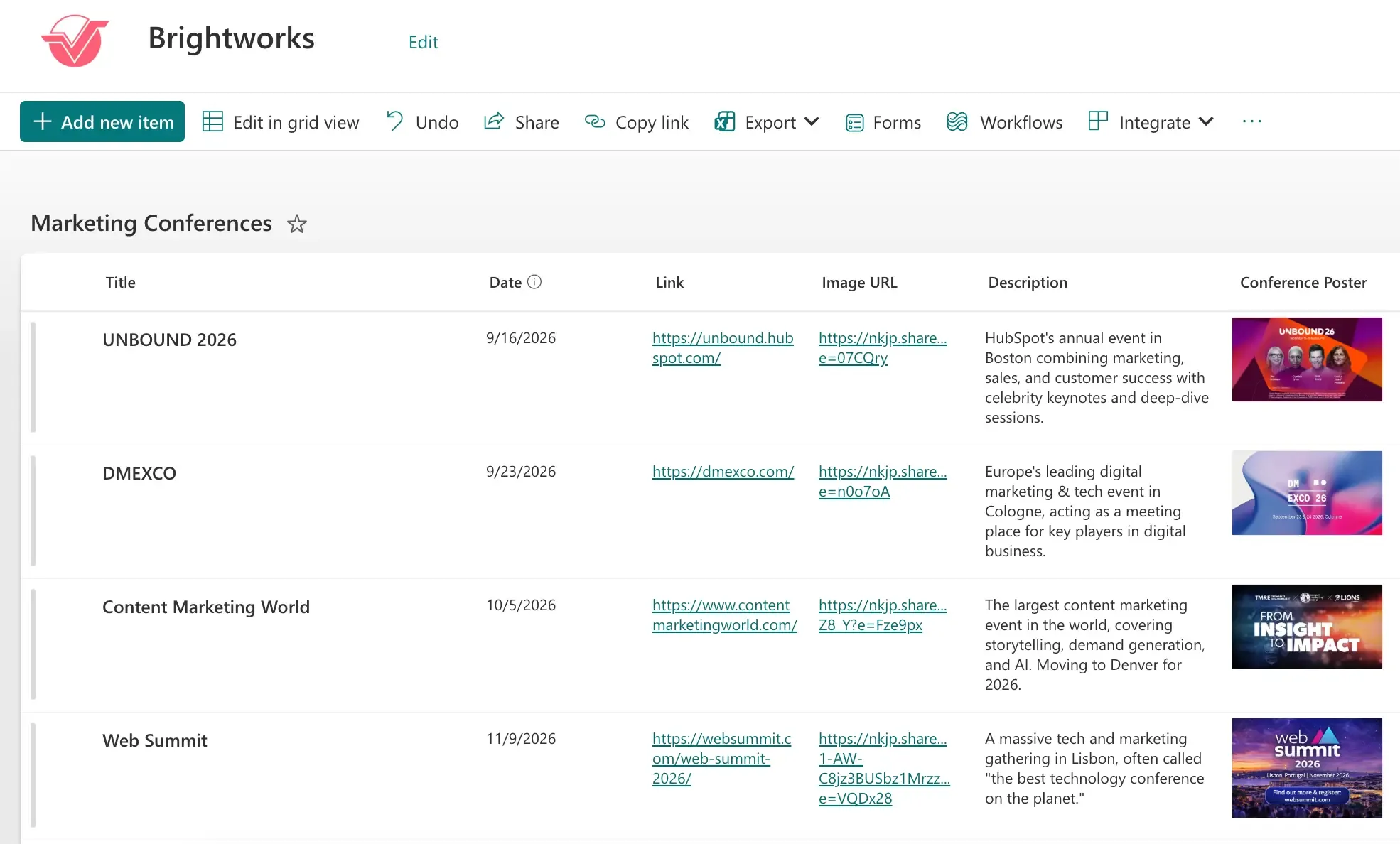This screenshot has width=1400, height=844.
Task: Open the dmexco.com link
Action: [723, 471]
